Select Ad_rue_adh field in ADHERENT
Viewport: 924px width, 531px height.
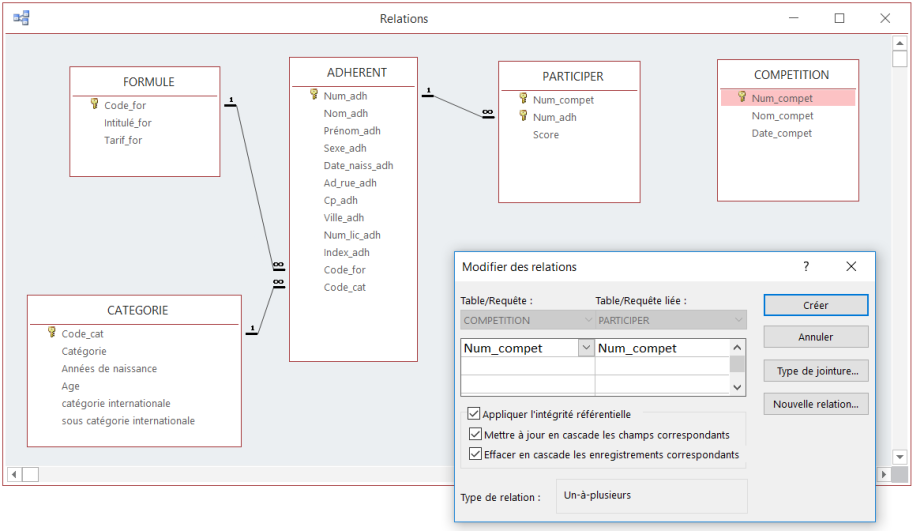coord(350,183)
